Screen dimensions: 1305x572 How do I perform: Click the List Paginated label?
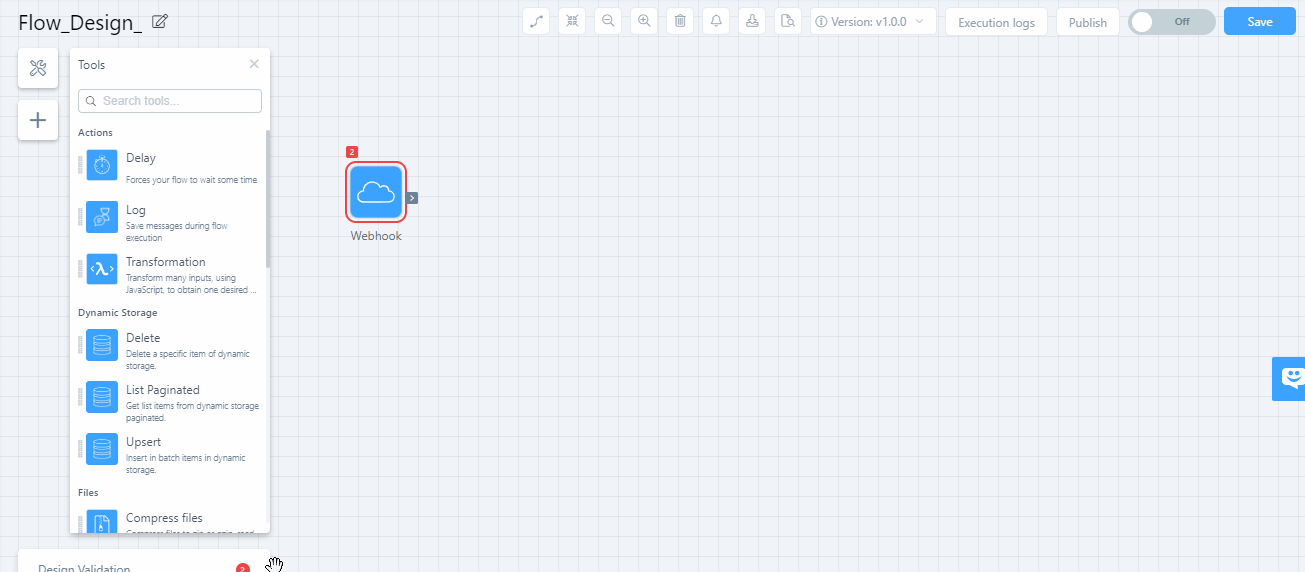point(163,390)
